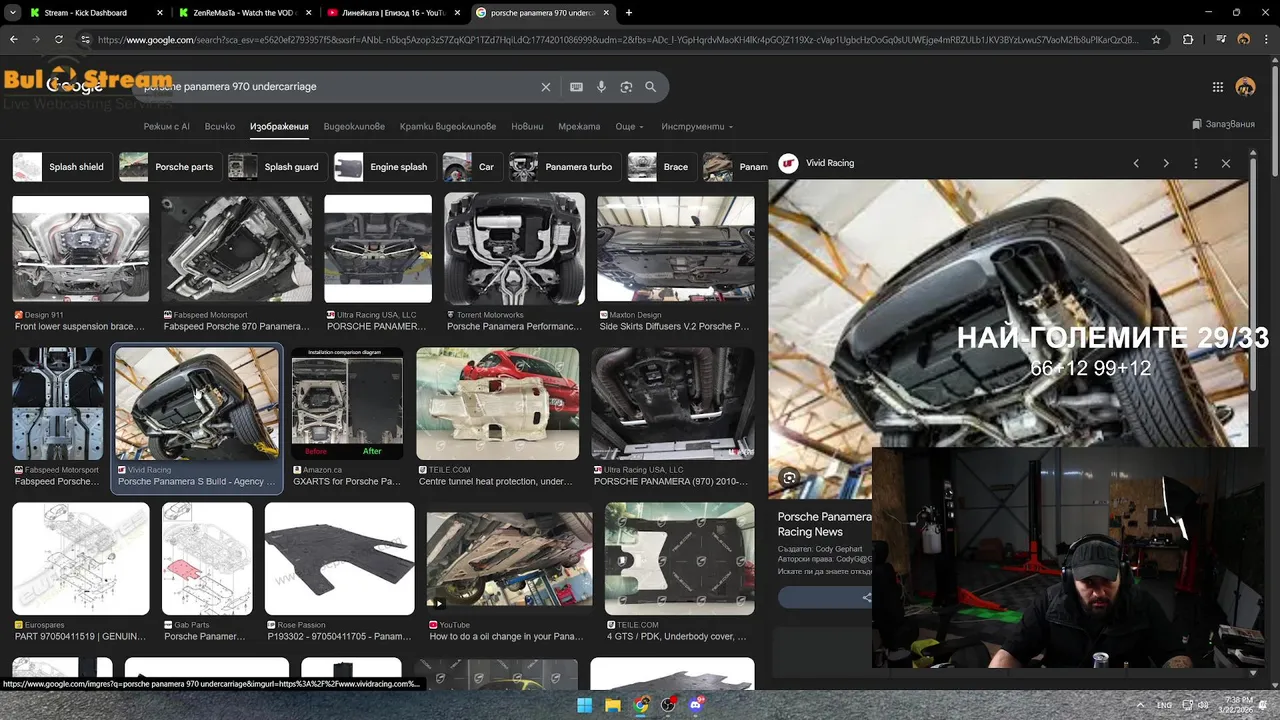The width and height of the screenshot is (1280, 720).
Task: Open the on-screen keyboard input tool
Action: pyautogui.click(x=576, y=87)
